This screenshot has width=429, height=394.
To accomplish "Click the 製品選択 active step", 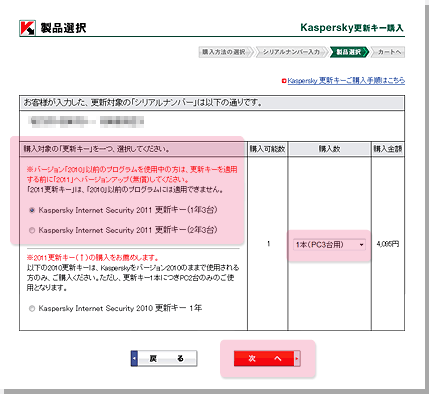I will 349,52.
